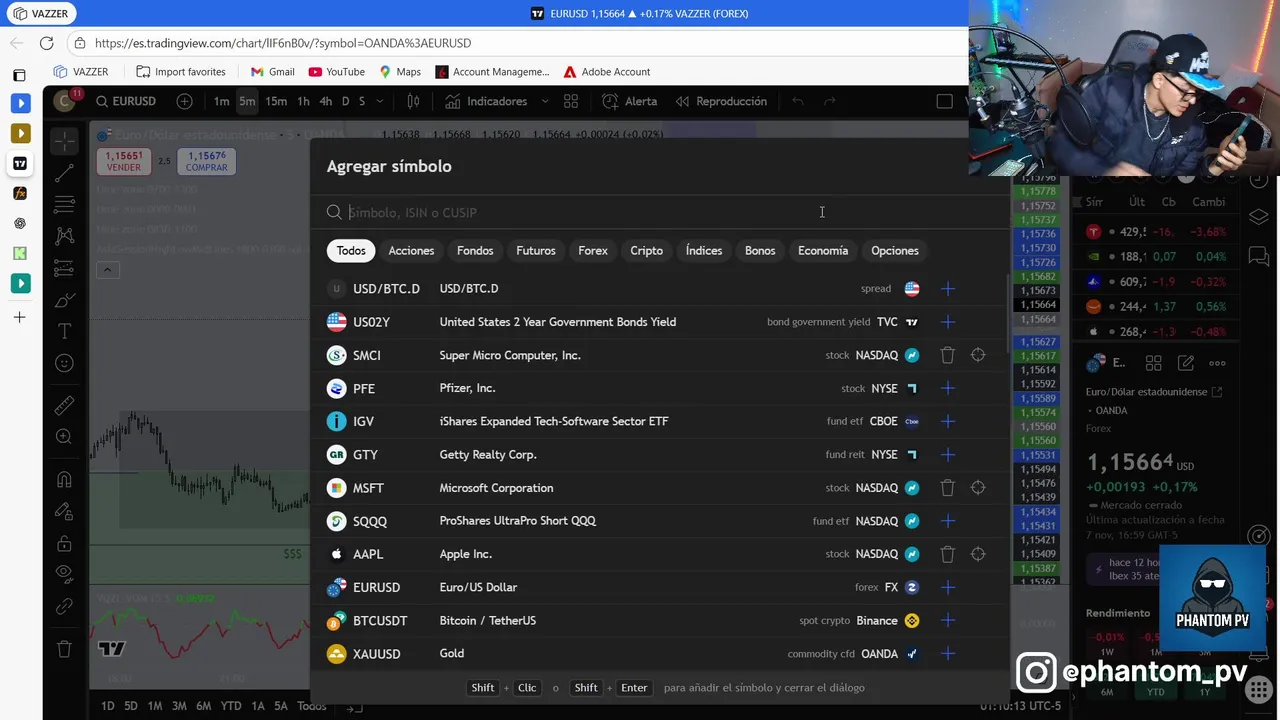The height and width of the screenshot is (720, 1280).
Task: Filter results by Cripto
Action: (646, 251)
